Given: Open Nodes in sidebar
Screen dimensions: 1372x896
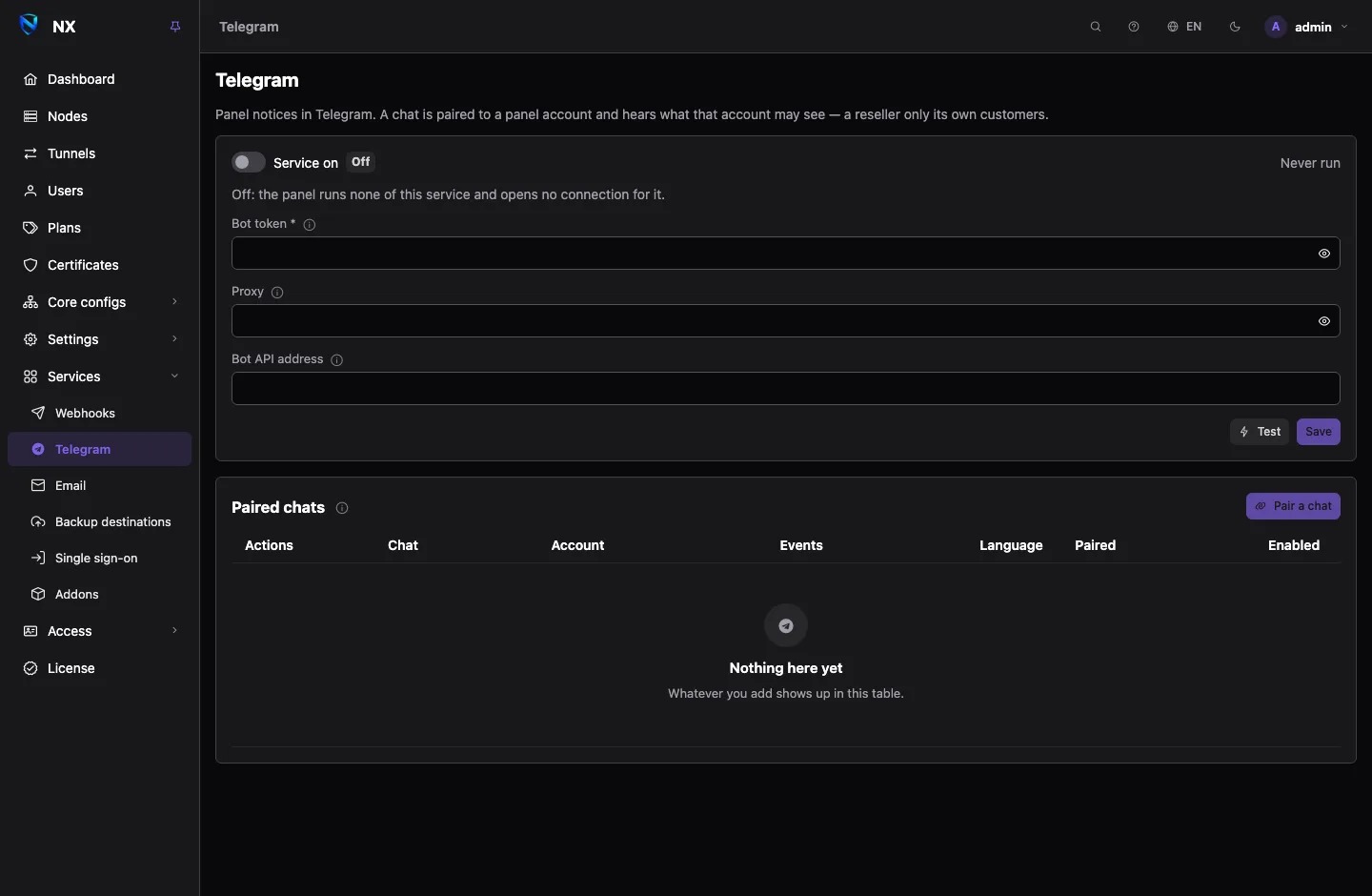Looking at the screenshot, I should pos(100,116).
